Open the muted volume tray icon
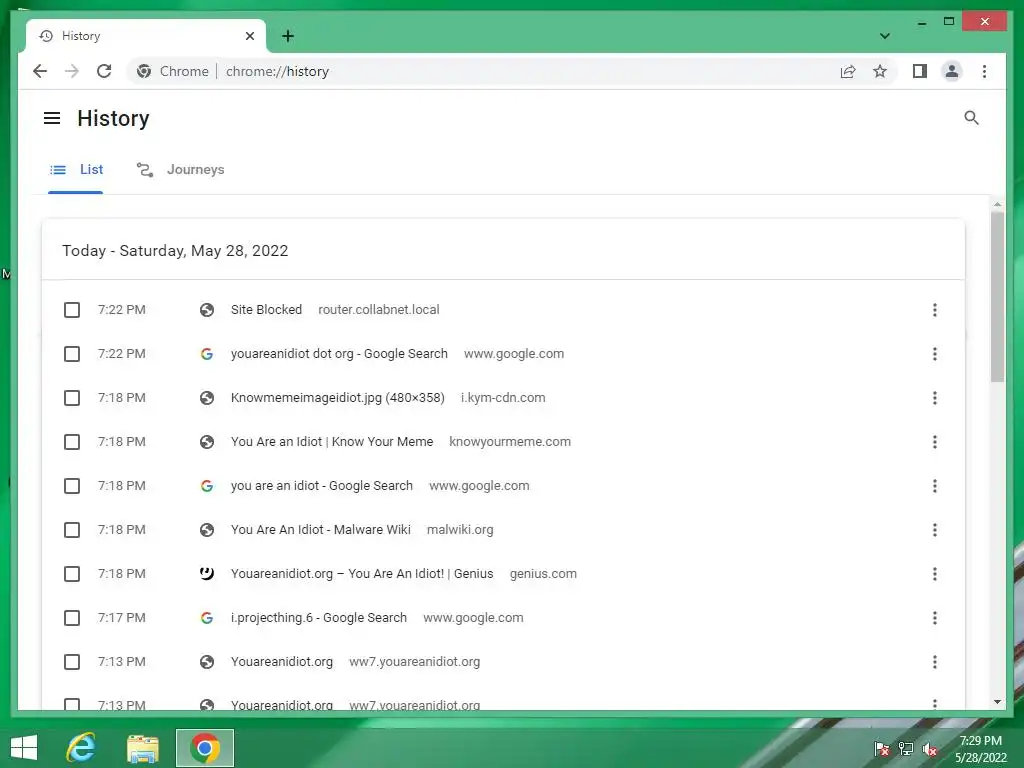The image size is (1024, 768). point(930,749)
